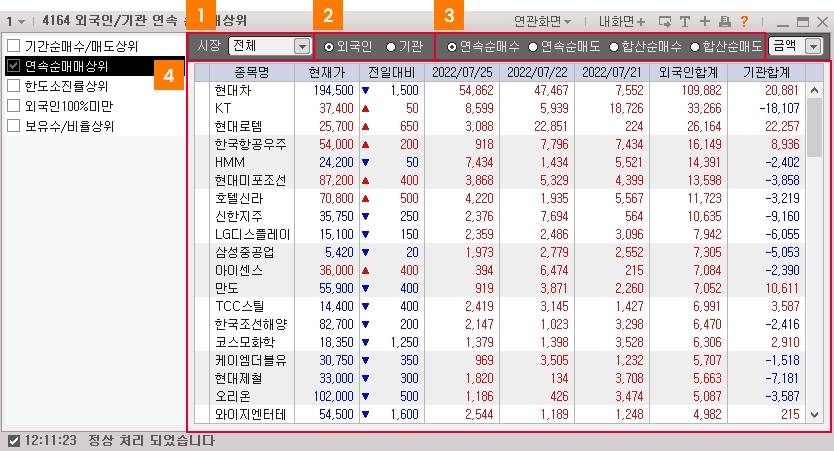Click 현대차 current price 194,500
Screen dimensions: 834x451
click(x=333, y=90)
